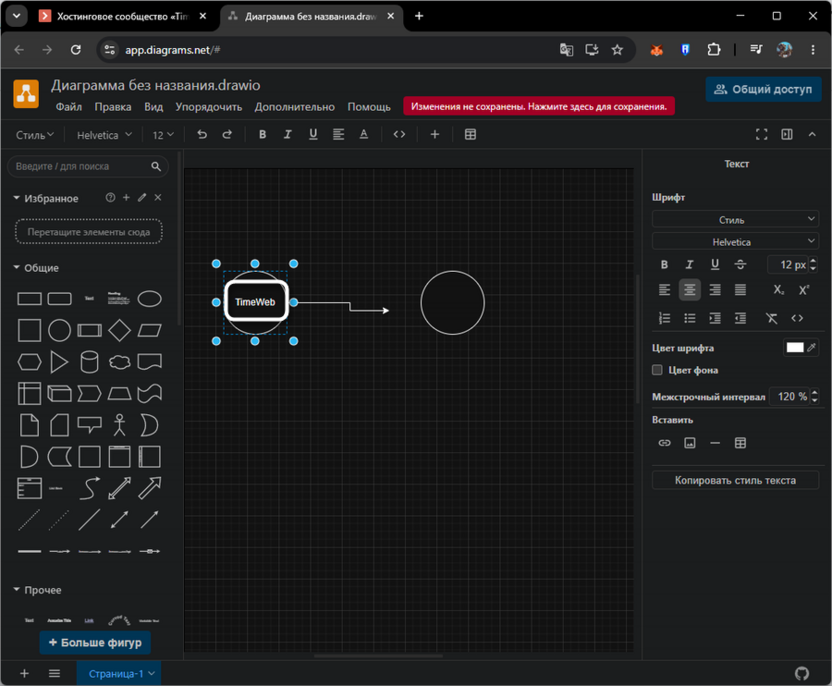The height and width of the screenshot is (686, 832).
Task: Open the font size 12 dropdown in toolbar
Action: (163, 135)
